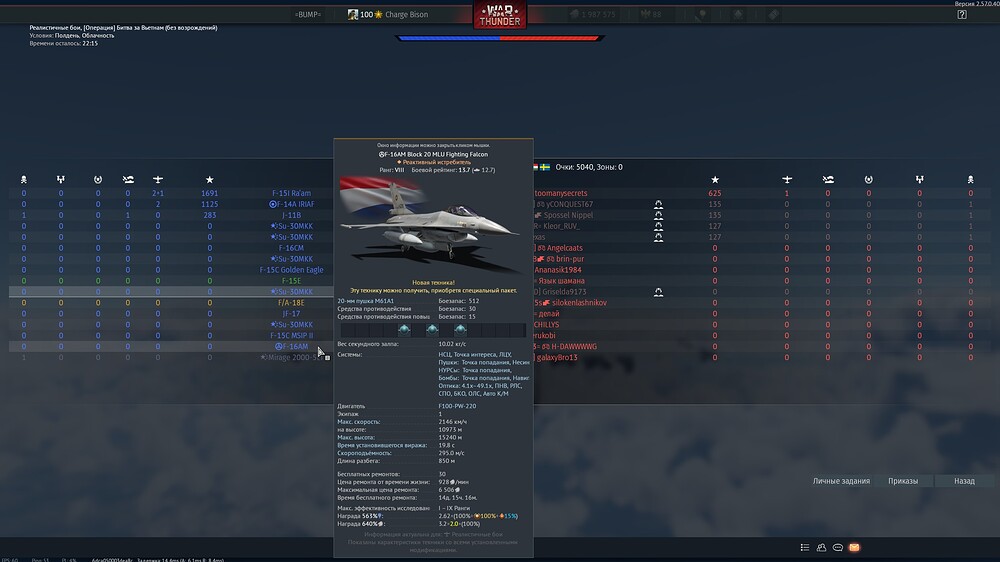
Task: Click score value 625 in right team
Action: click(x=715, y=193)
